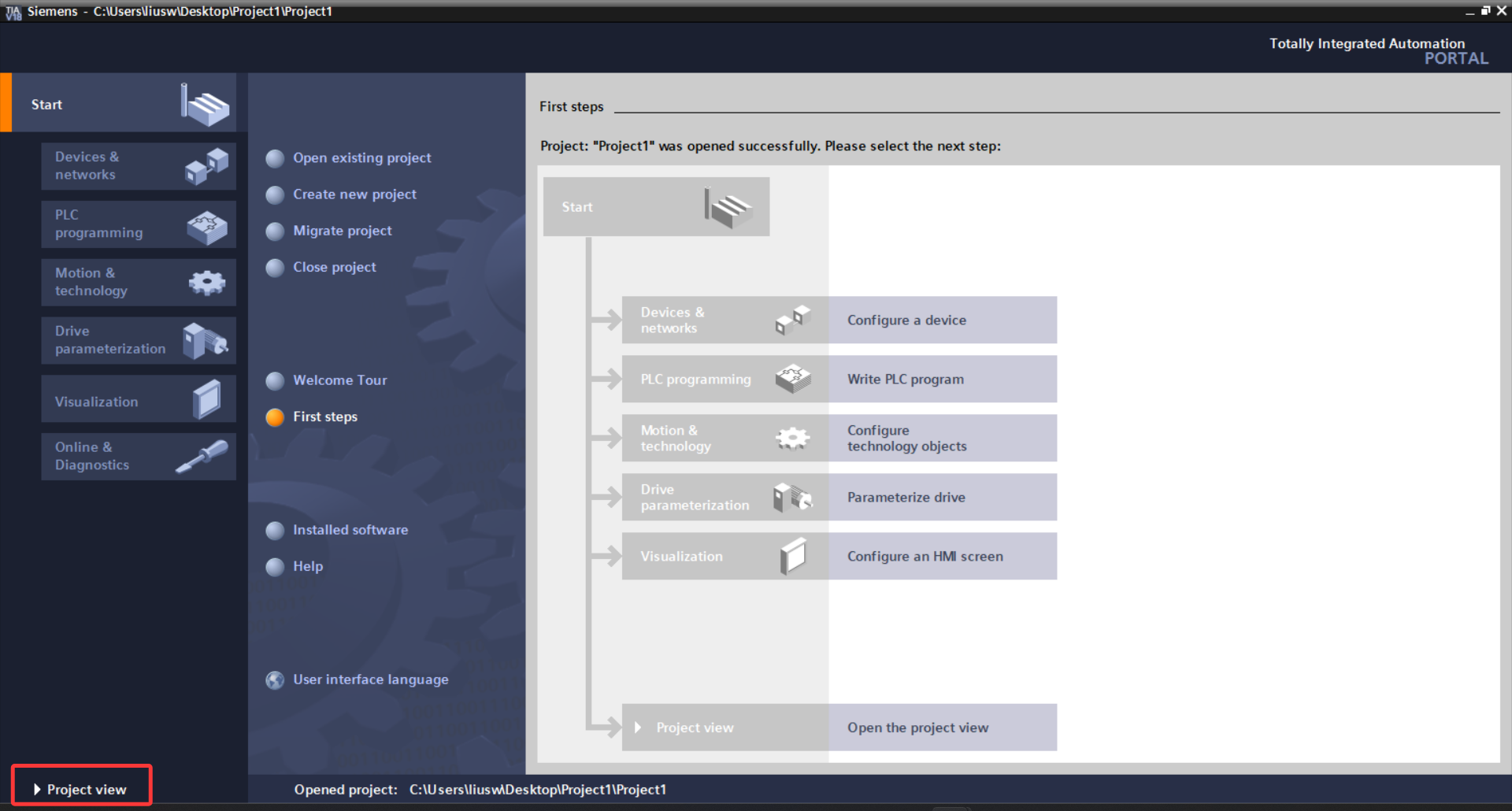
Task: Restore down the TIA Portal window
Action: tap(1485, 10)
